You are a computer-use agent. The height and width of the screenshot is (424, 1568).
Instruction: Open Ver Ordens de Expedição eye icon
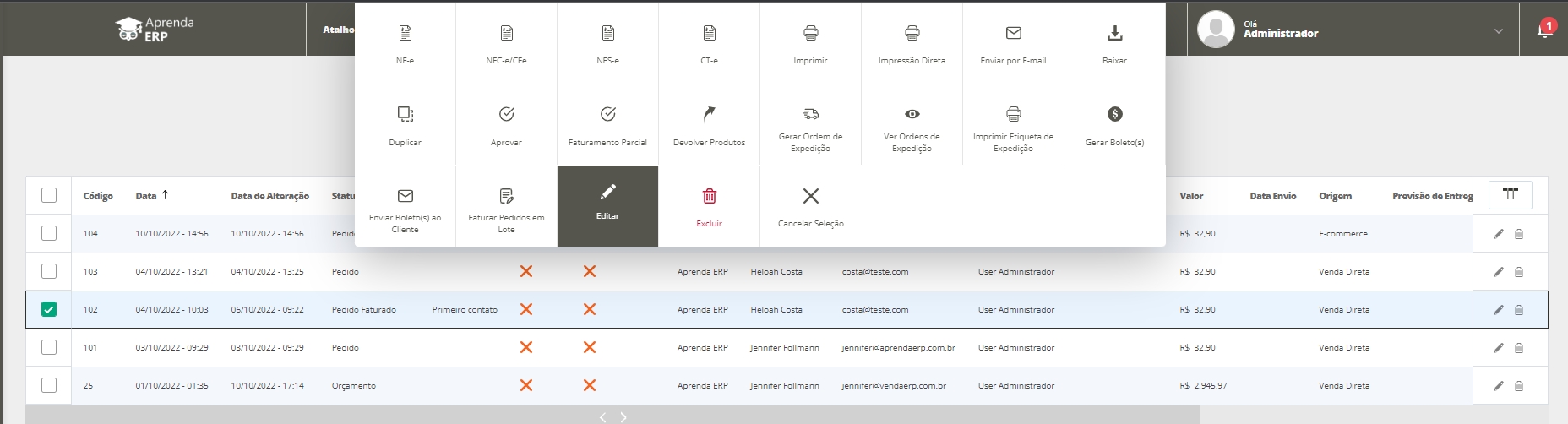(x=912, y=115)
